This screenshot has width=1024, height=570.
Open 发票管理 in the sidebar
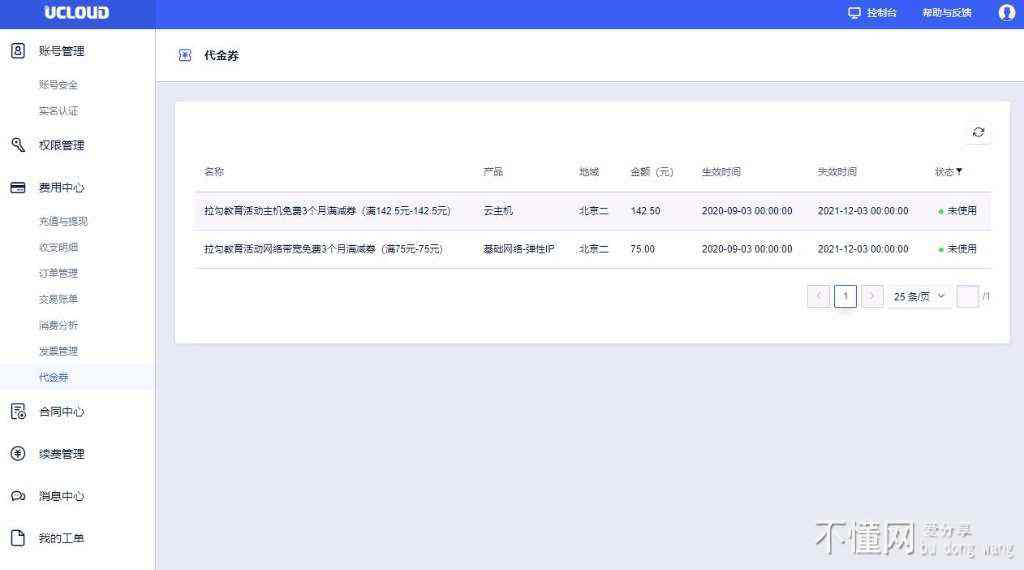(x=58, y=351)
